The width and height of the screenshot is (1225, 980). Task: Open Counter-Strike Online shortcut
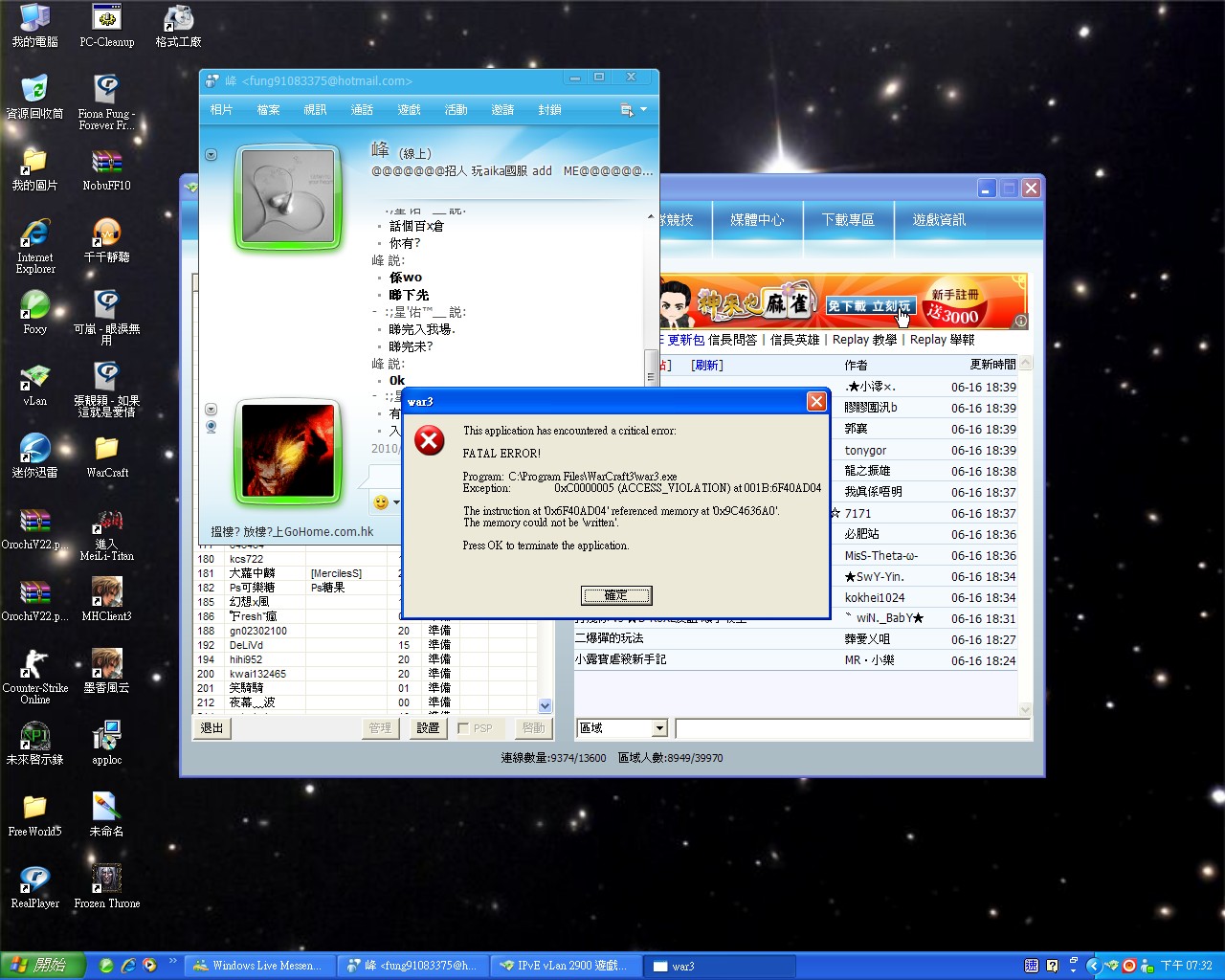pyautogui.click(x=34, y=665)
